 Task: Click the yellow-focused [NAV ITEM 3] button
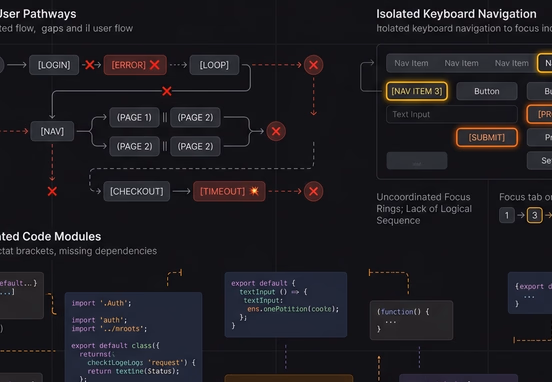click(417, 91)
